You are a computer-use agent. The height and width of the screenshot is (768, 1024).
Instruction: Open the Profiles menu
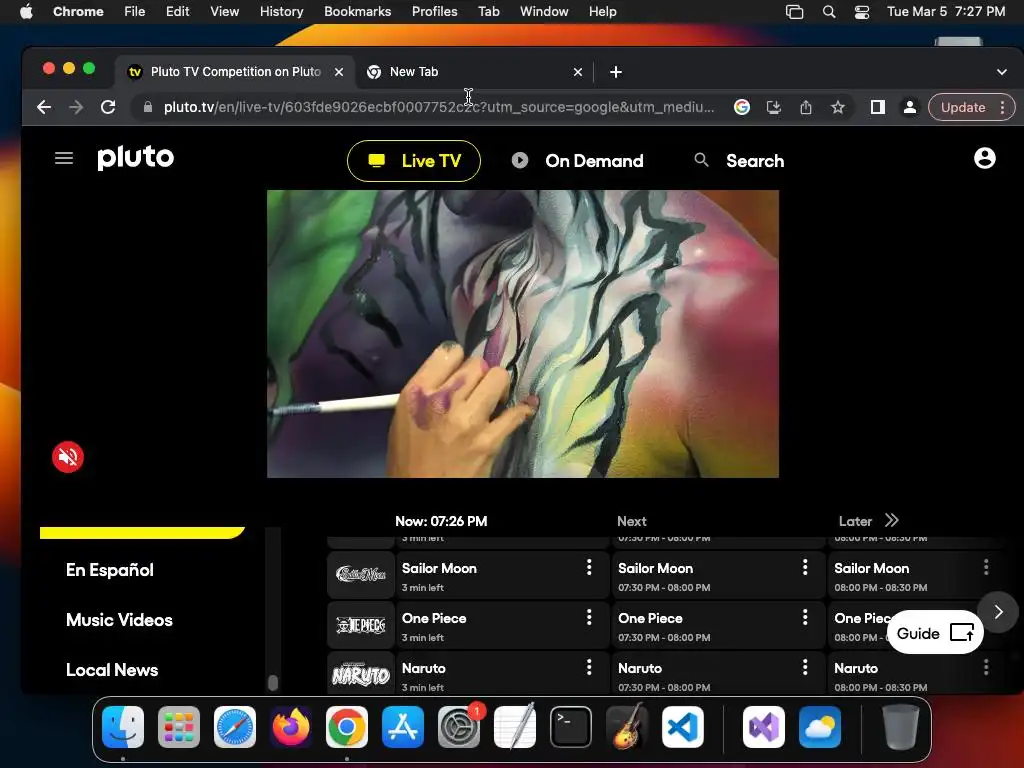[434, 11]
